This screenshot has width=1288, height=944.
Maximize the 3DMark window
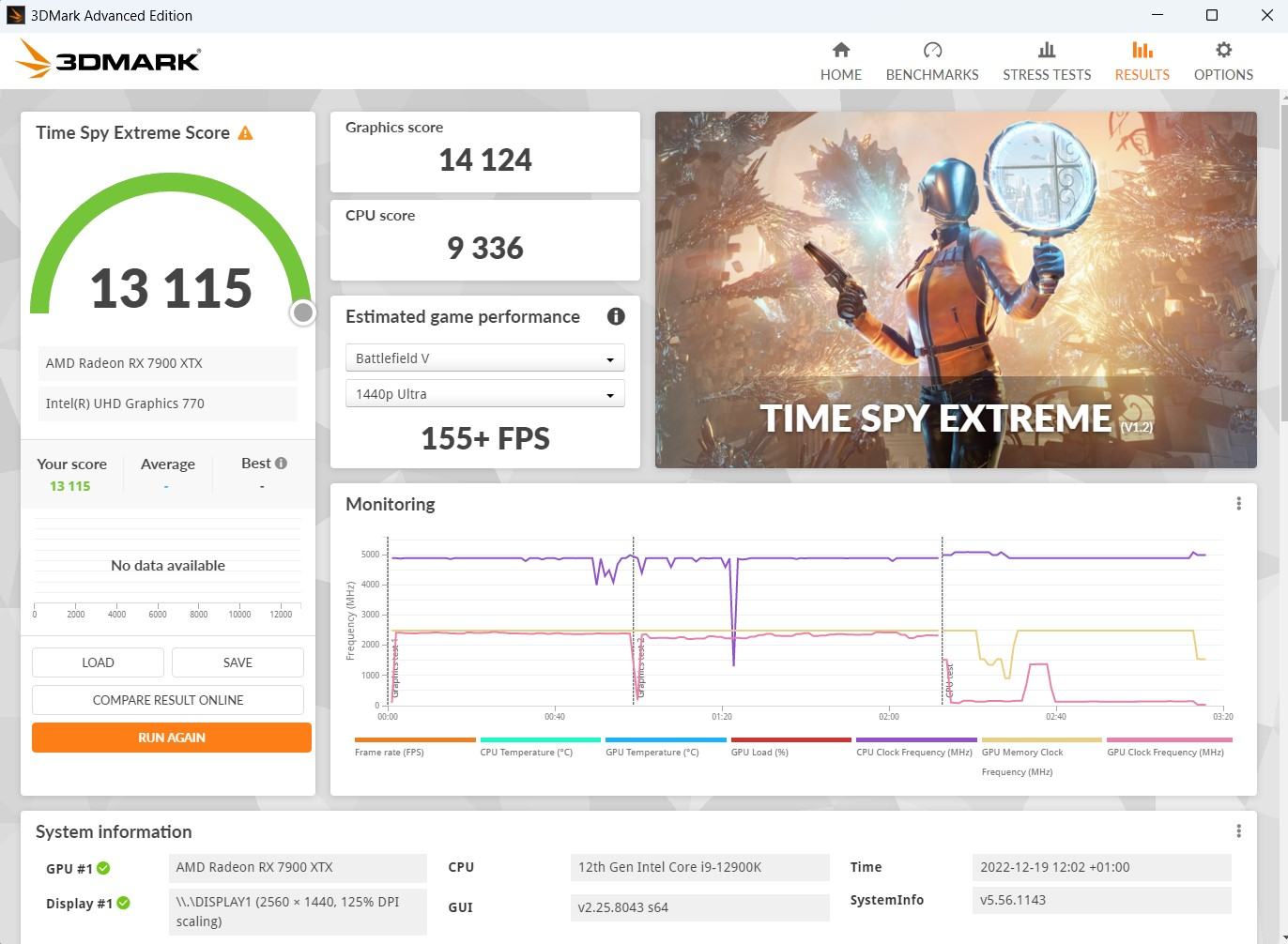coord(1212,15)
